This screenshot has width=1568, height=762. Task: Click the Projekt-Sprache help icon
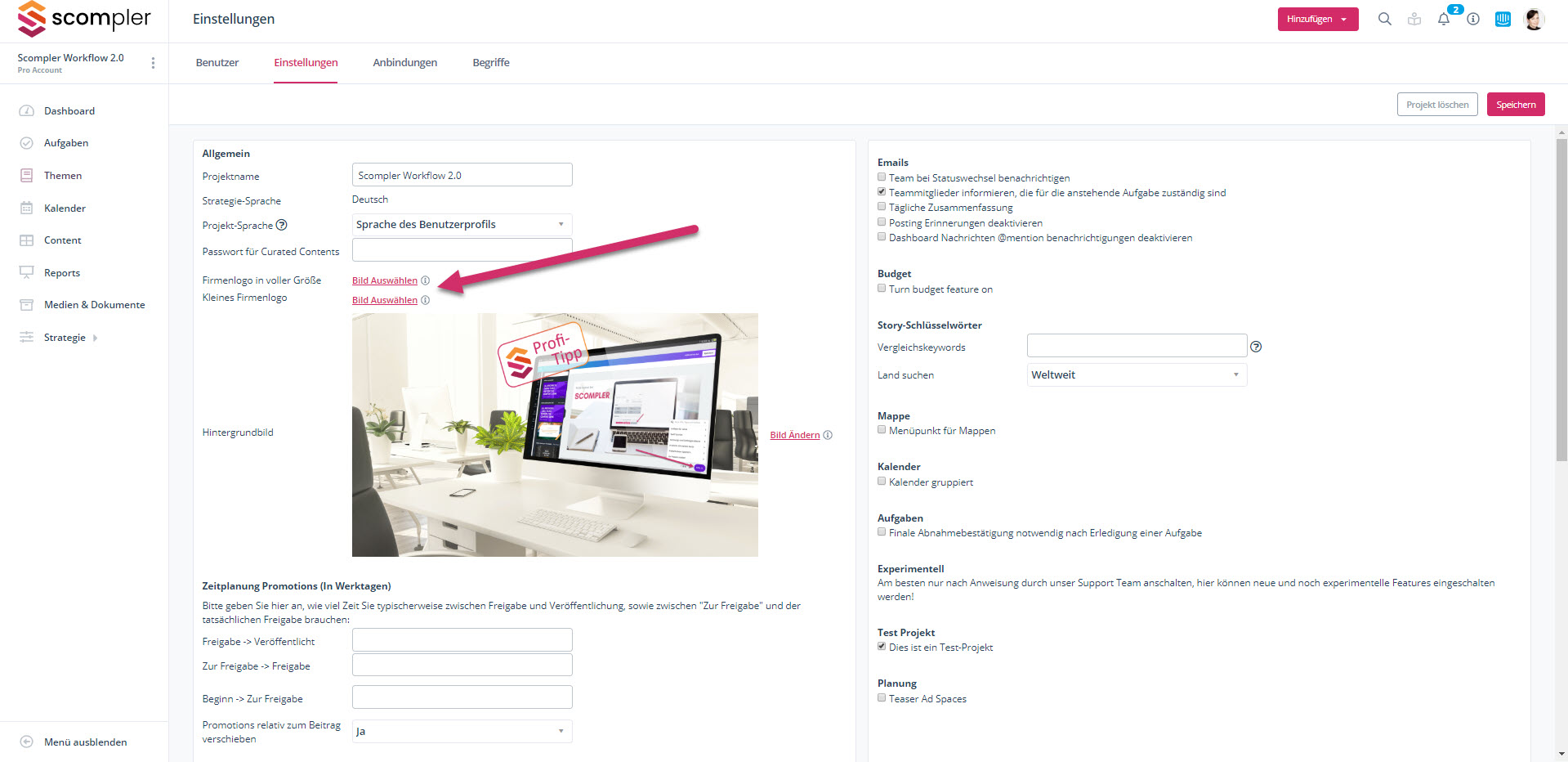(282, 225)
